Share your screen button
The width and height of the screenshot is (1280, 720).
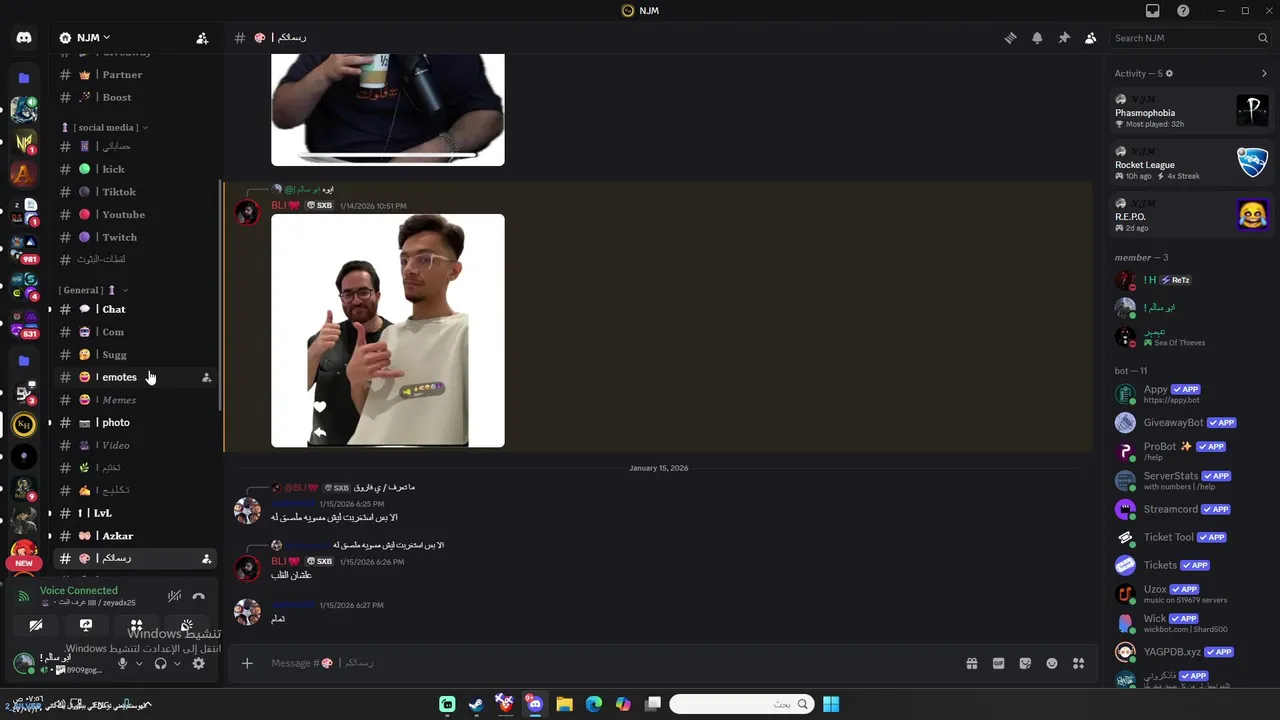click(x=86, y=626)
